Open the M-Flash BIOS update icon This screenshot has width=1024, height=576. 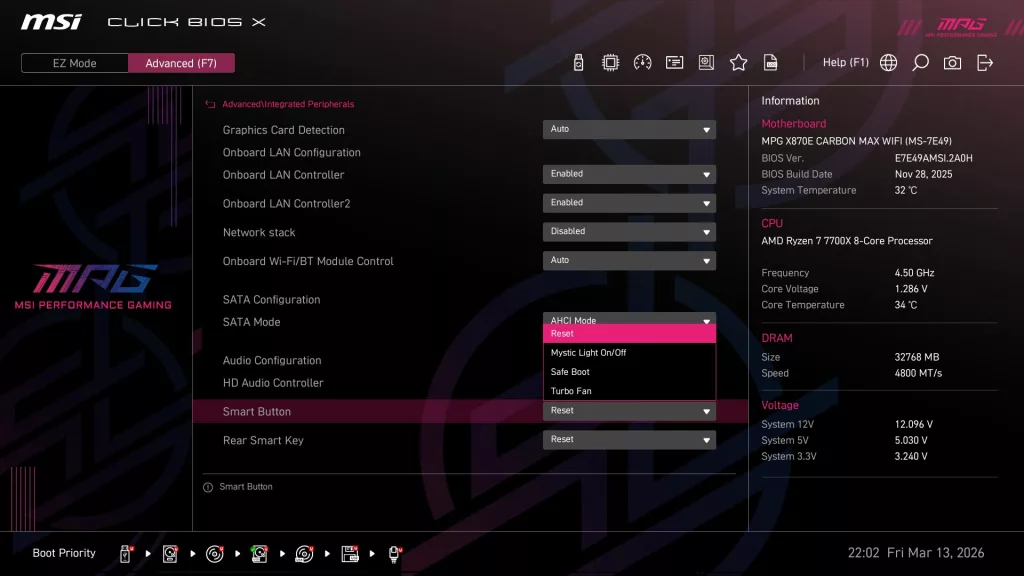click(579, 62)
